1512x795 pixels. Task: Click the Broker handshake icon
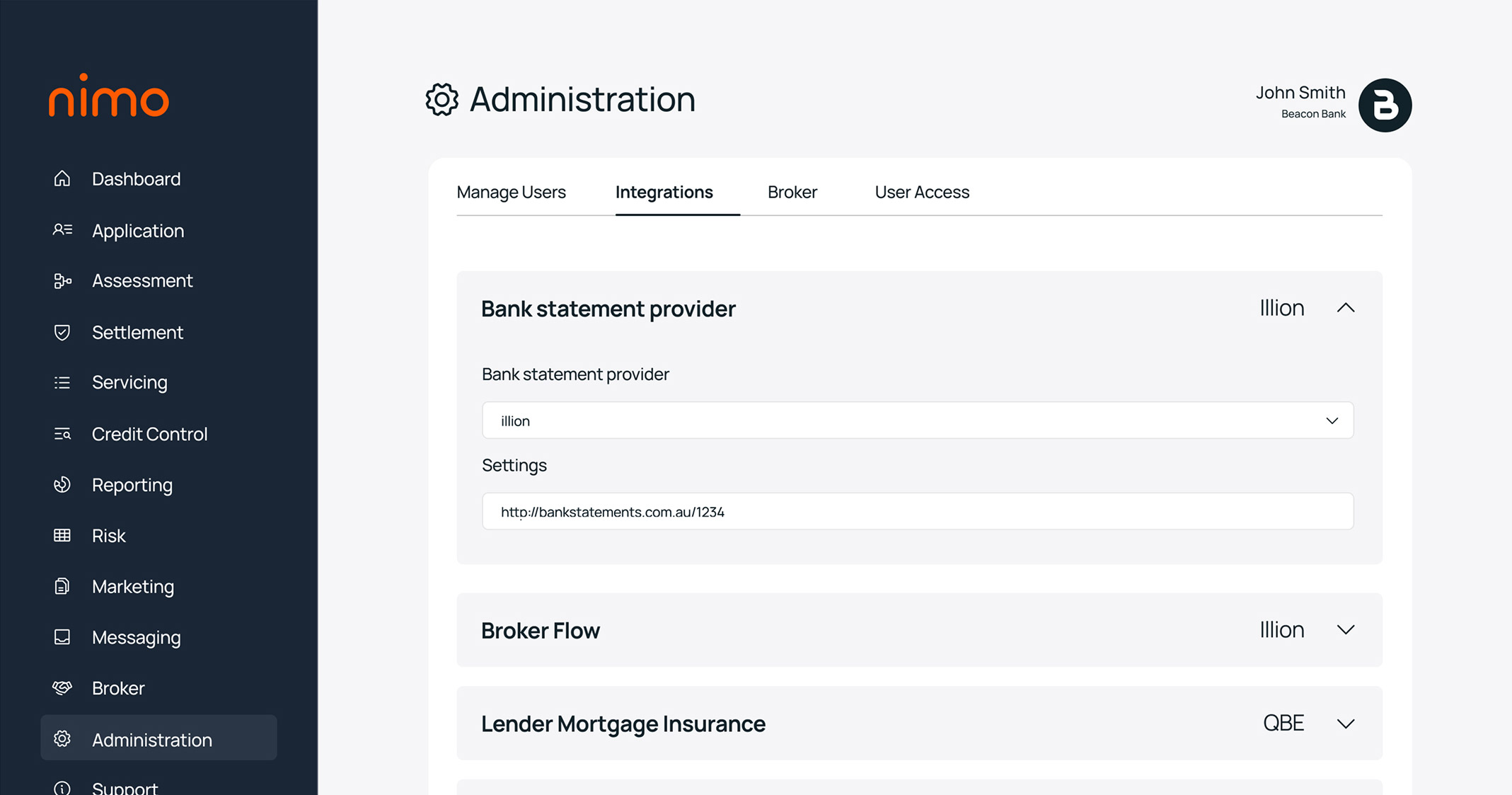pyautogui.click(x=62, y=688)
